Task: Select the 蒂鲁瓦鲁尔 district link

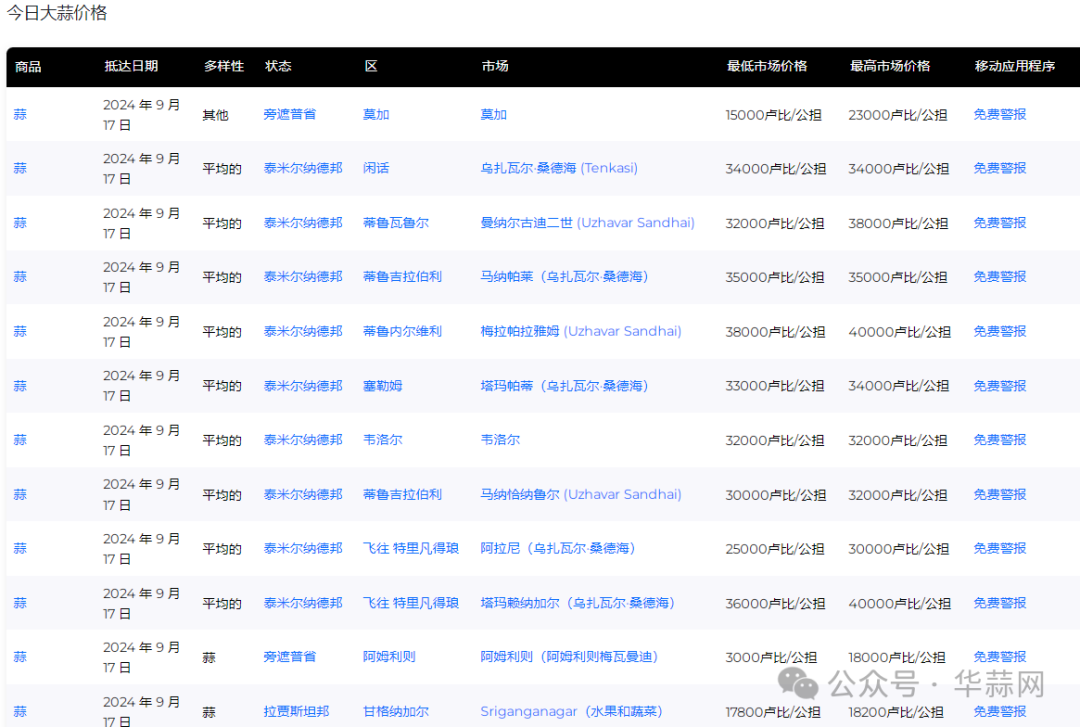Action: (x=395, y=223)
